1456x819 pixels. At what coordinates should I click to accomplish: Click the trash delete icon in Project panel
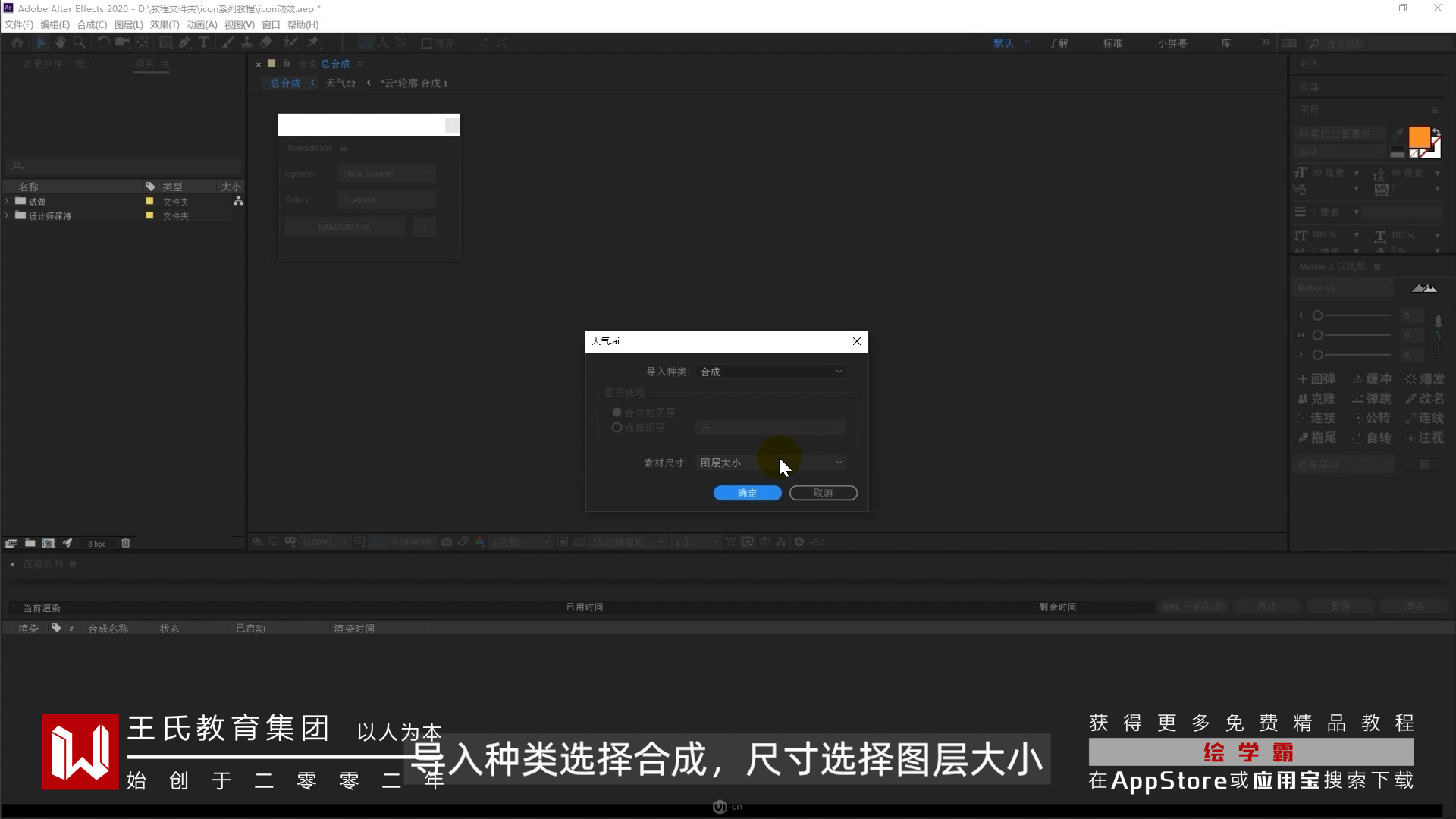tap(126, 543)
